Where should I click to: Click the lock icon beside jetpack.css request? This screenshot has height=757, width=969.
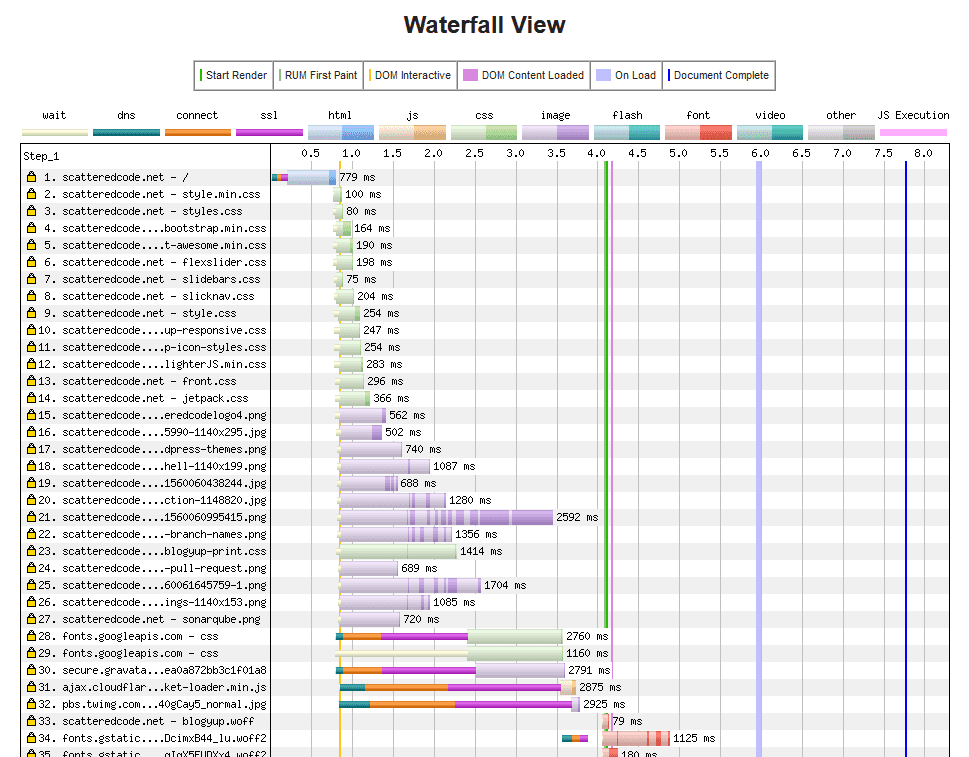30,397
